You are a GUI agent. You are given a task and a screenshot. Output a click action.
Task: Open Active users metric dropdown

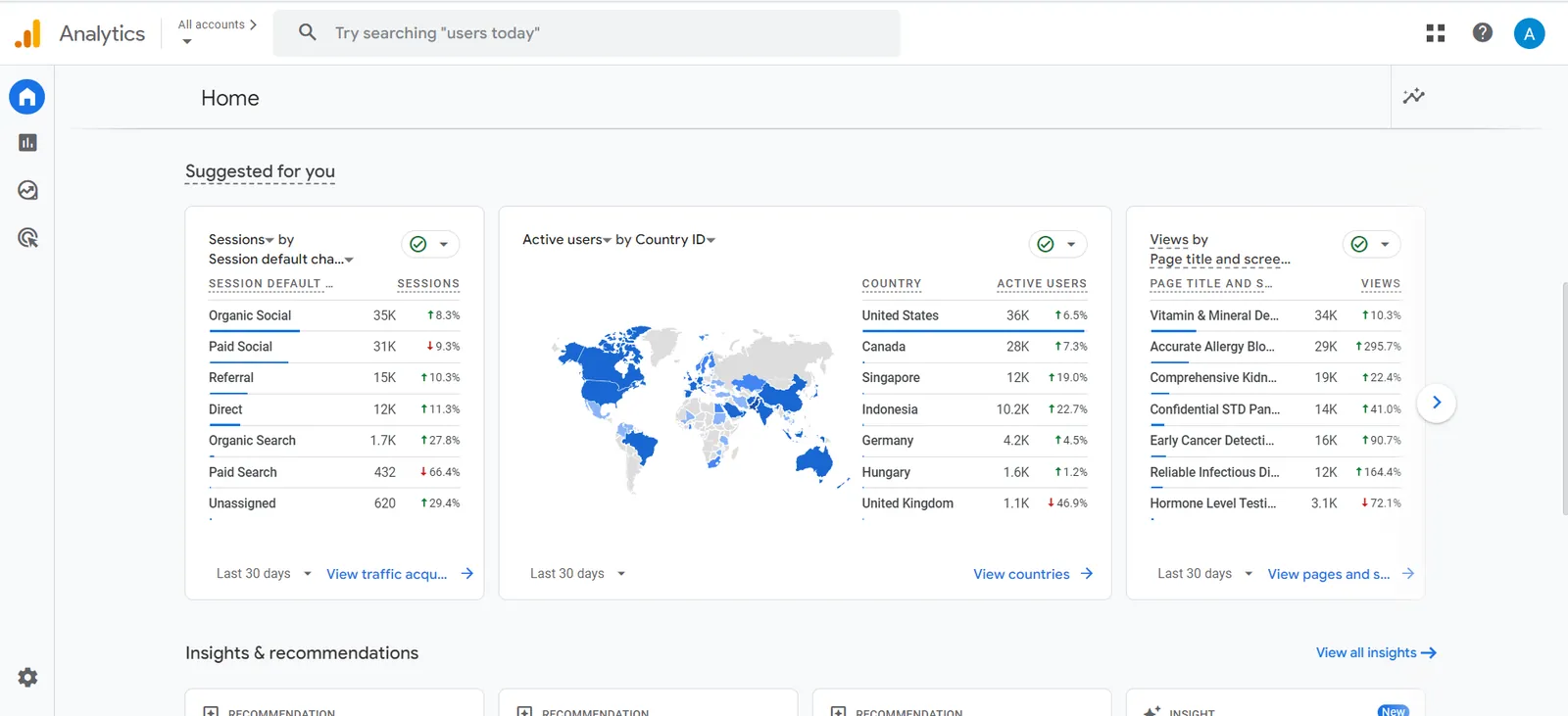pyautogui.click(x=566, y=239)
